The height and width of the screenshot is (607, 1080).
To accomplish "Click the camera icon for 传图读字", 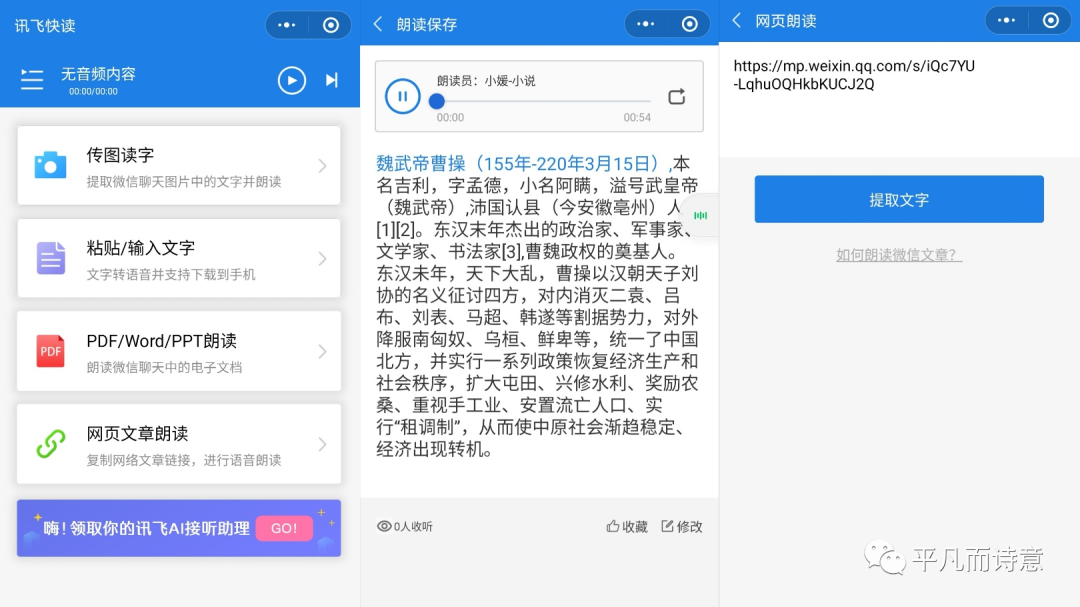I will click(x=50, y=165).
